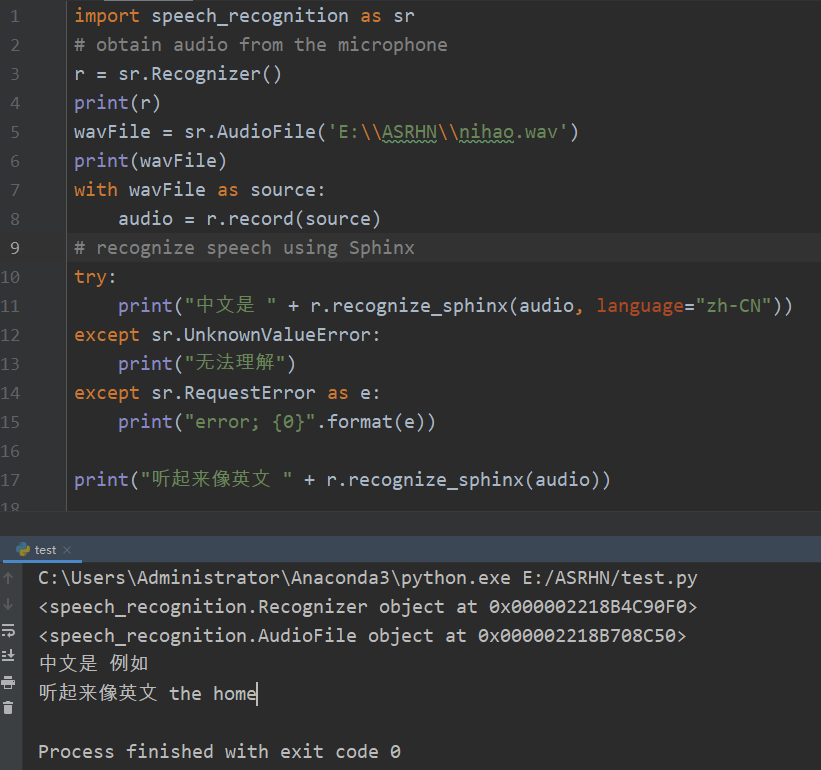Click the final print statement on line 17

point(340,479)
